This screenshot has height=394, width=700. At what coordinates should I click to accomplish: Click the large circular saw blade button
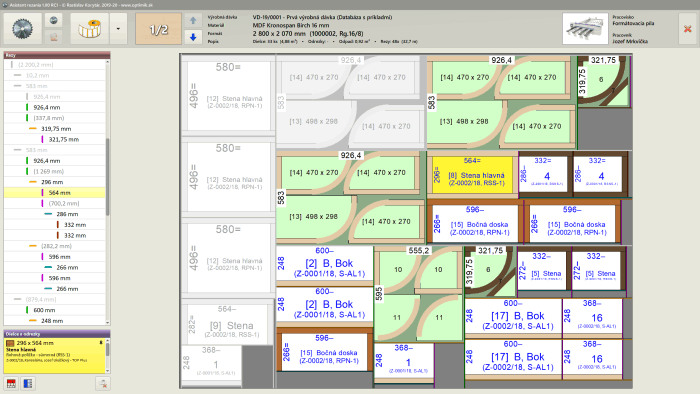point(23,29)
